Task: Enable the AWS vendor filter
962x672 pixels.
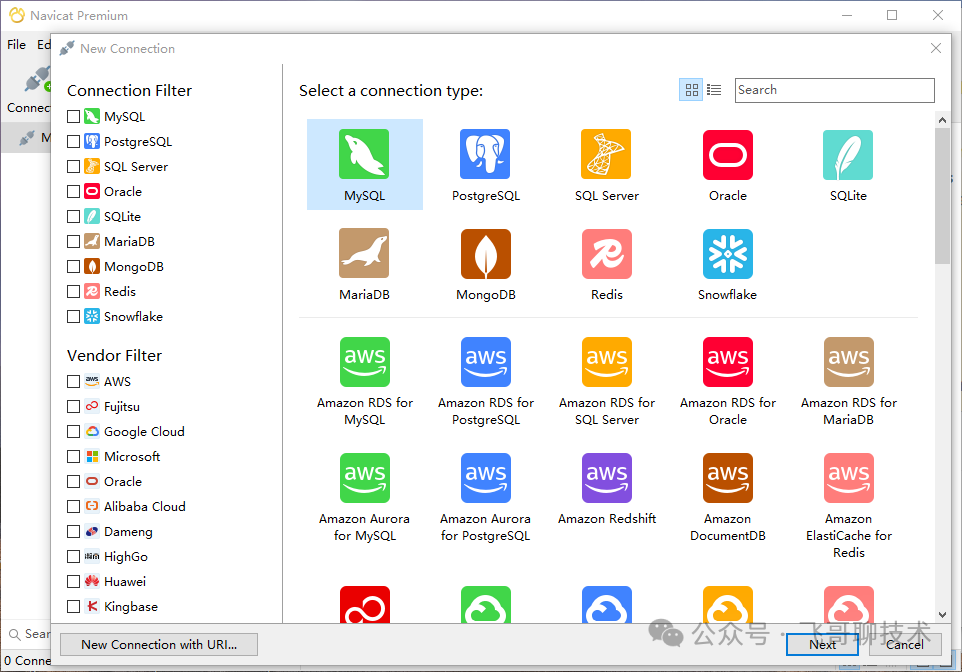Action: point(74,382)
